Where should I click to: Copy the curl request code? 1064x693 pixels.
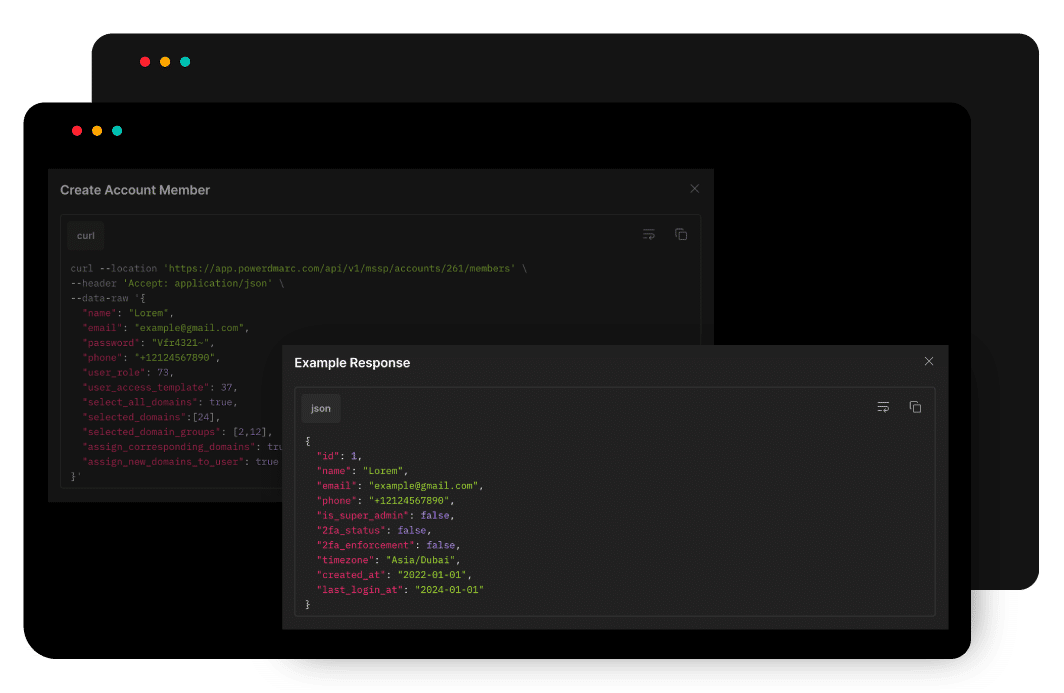(x=681, y=234)
